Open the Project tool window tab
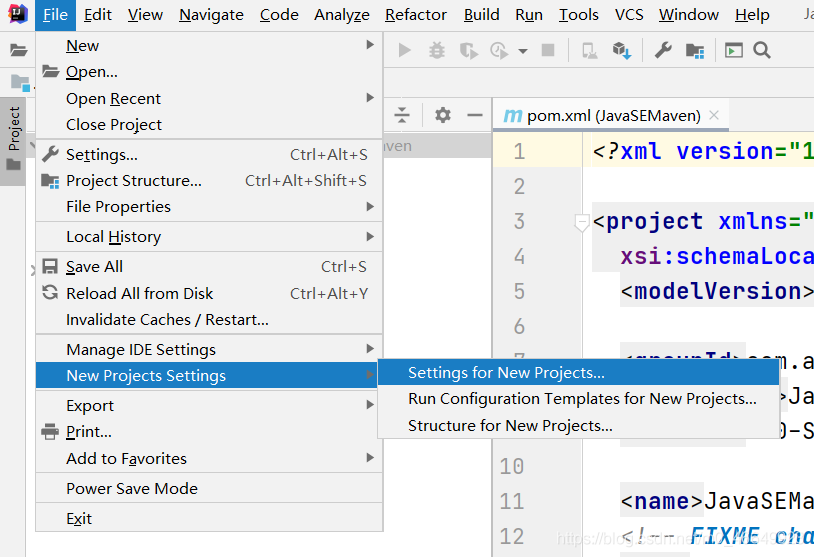The height and width of the screenshot is (557, 814). tap(14, 130)
